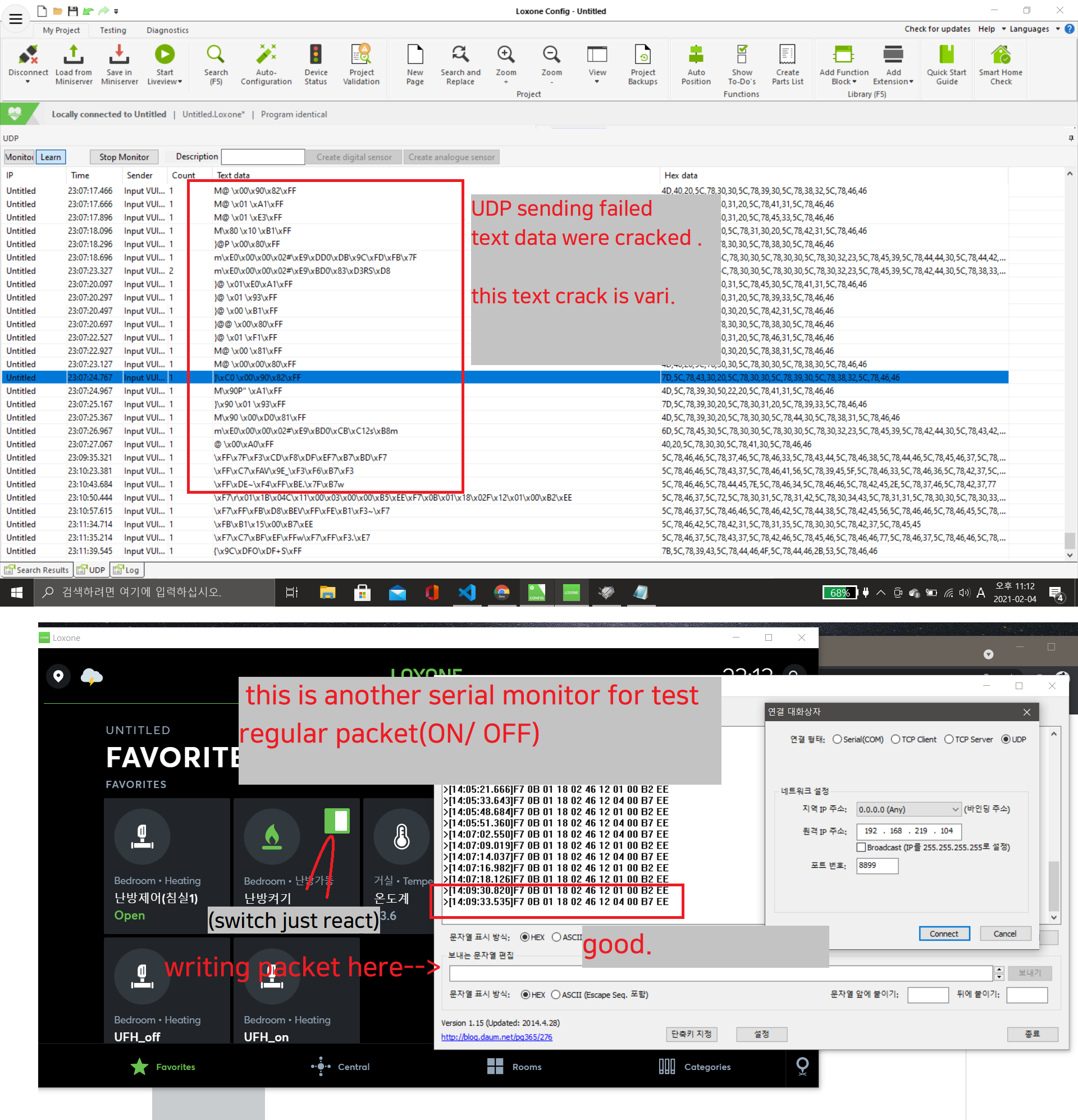Click Load from Miniserver icon
Viewport: 1078px width, 1120px height.
74,56
